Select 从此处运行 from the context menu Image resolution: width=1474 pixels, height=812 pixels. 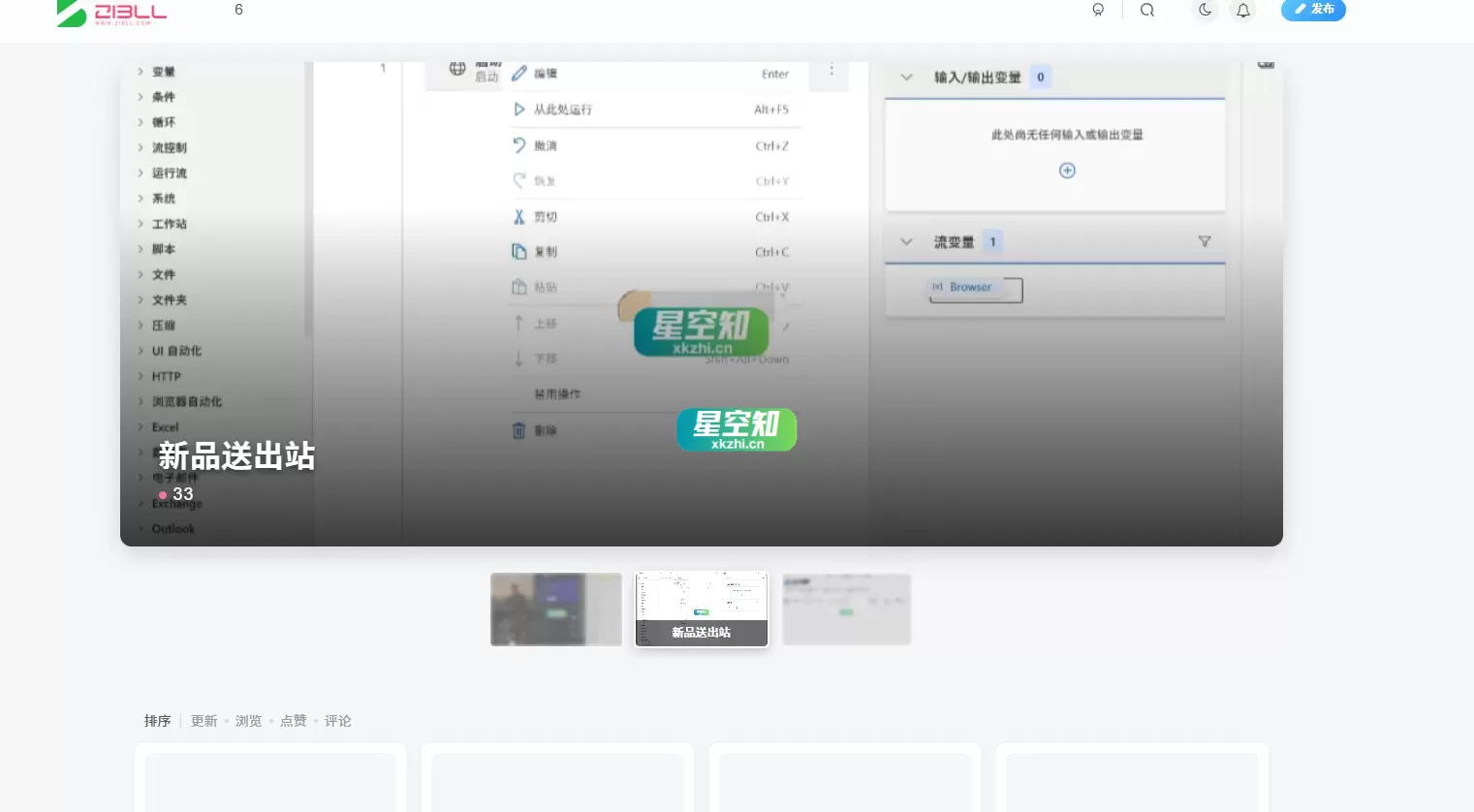point(562,109)
